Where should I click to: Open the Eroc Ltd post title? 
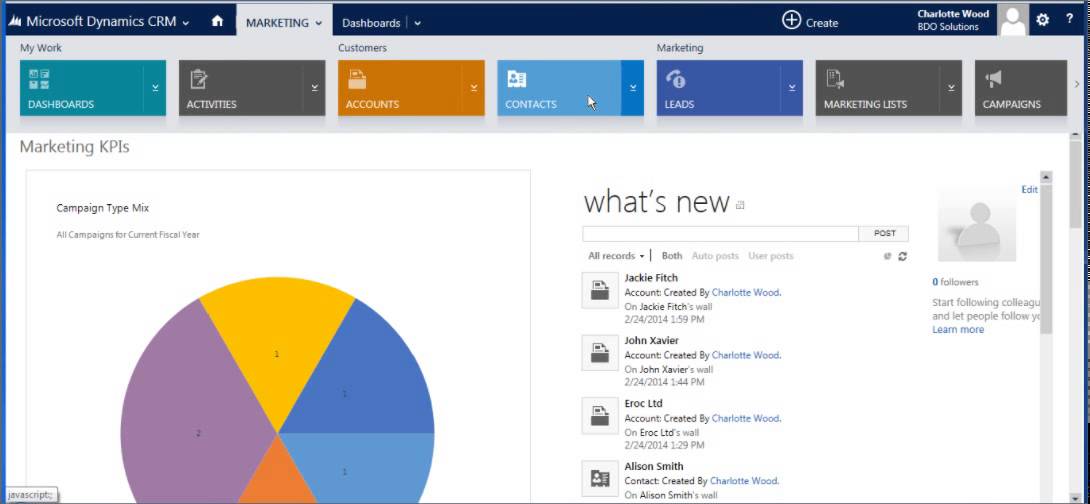[643, 404]
